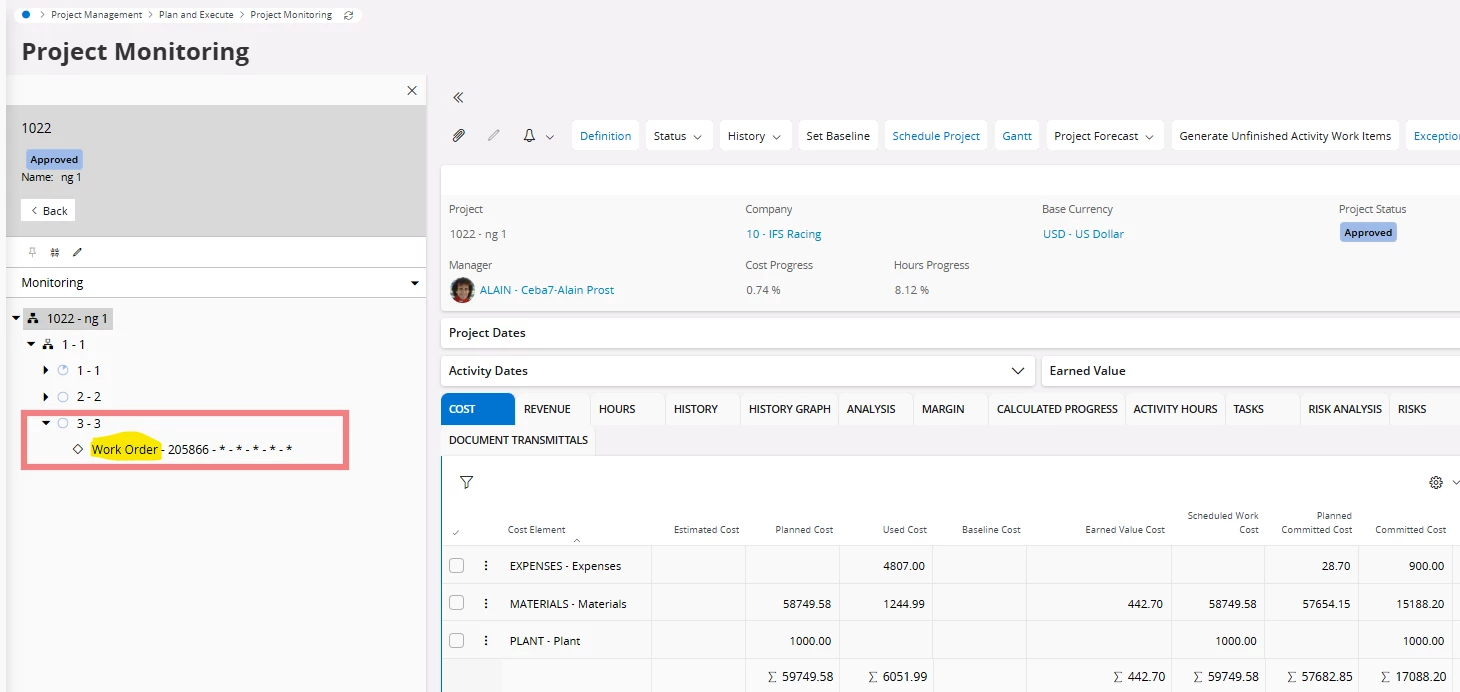Collapse the panel with double chevron icon
Viewport: 1460px width, 692px height.
pyautogui.click(x=458, y=97)
